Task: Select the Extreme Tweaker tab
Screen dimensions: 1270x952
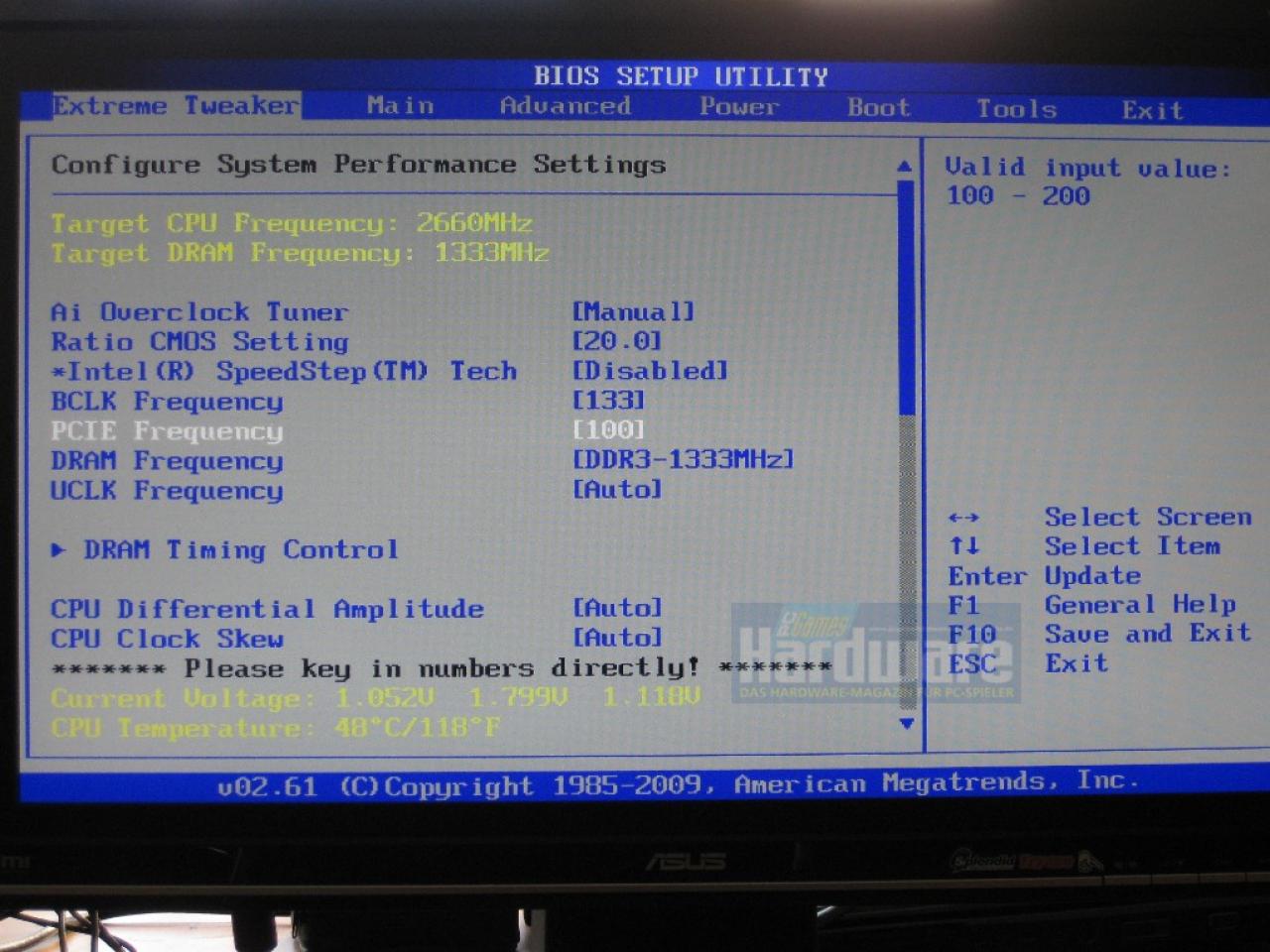Action: pos(176,105)
